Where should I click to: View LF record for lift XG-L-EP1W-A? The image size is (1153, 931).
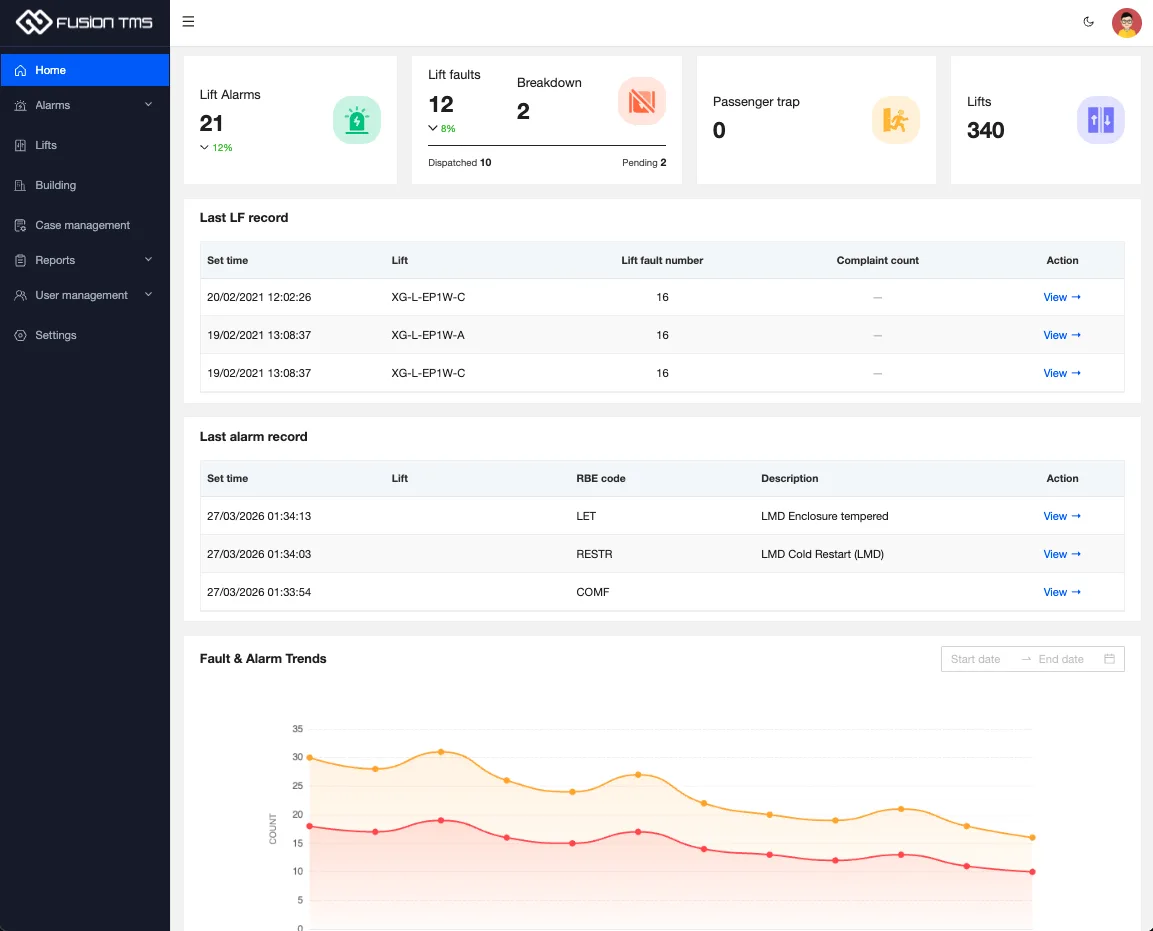click(1062, 335)
